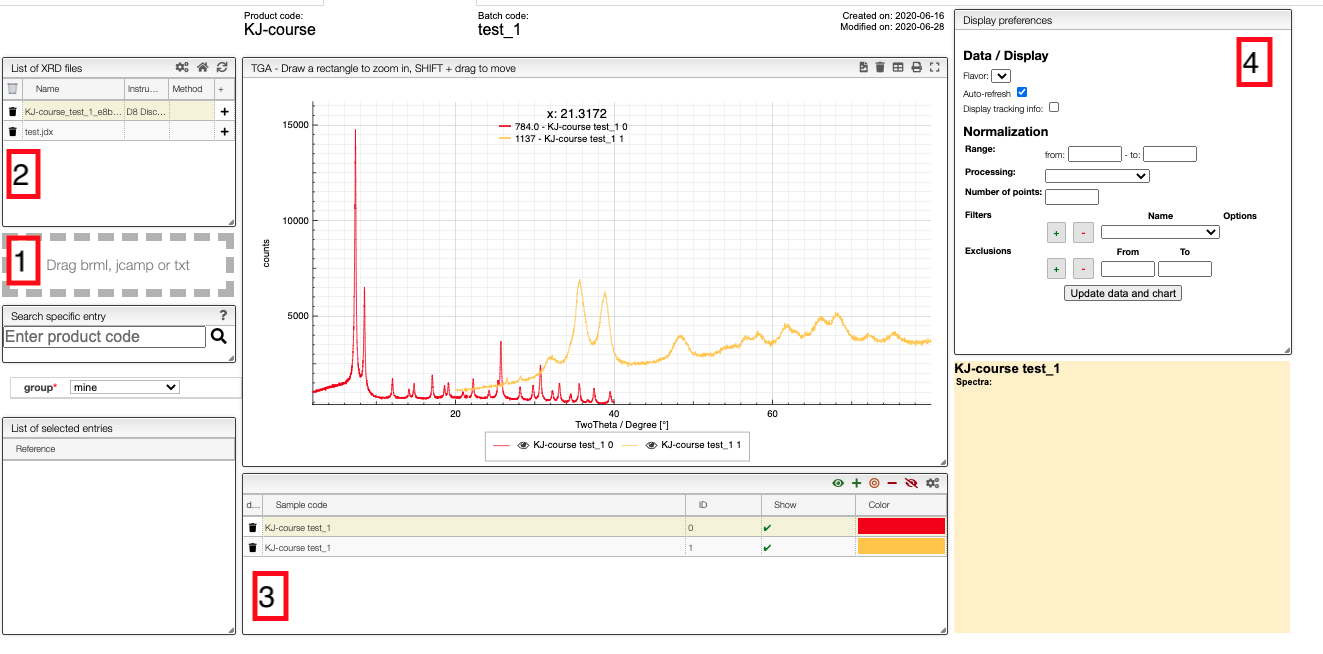Click the Enter product code field
Screen dimensions: 1323x654
click(x=105, y=337)
